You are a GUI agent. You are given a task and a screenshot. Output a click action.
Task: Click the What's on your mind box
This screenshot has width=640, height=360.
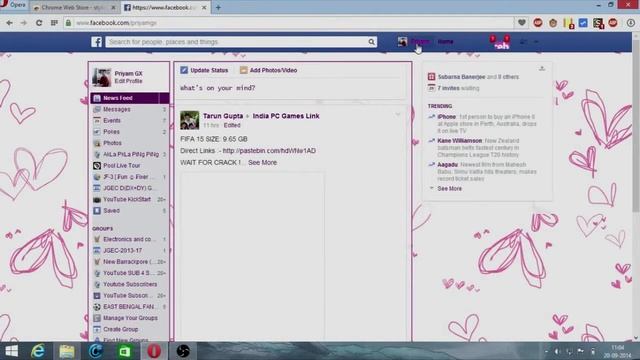tap(291, 88)
